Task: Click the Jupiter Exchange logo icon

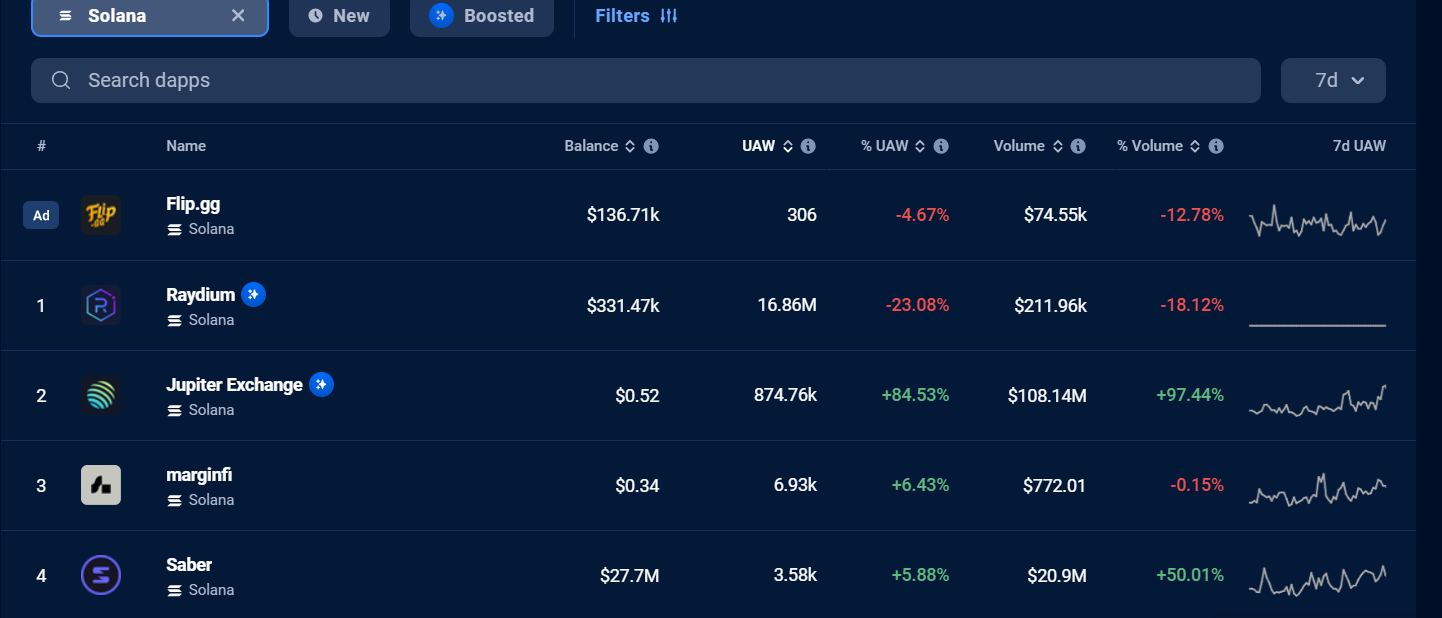Action: [101, 395]
